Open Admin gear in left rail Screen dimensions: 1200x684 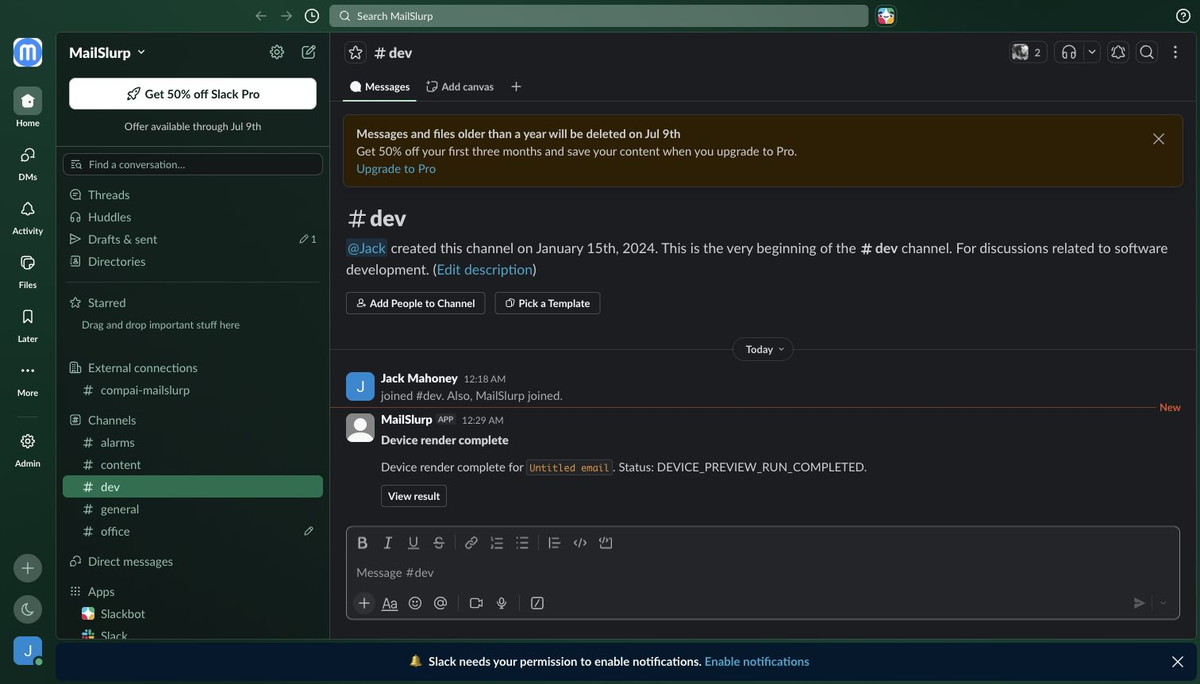tap(28, 449)
